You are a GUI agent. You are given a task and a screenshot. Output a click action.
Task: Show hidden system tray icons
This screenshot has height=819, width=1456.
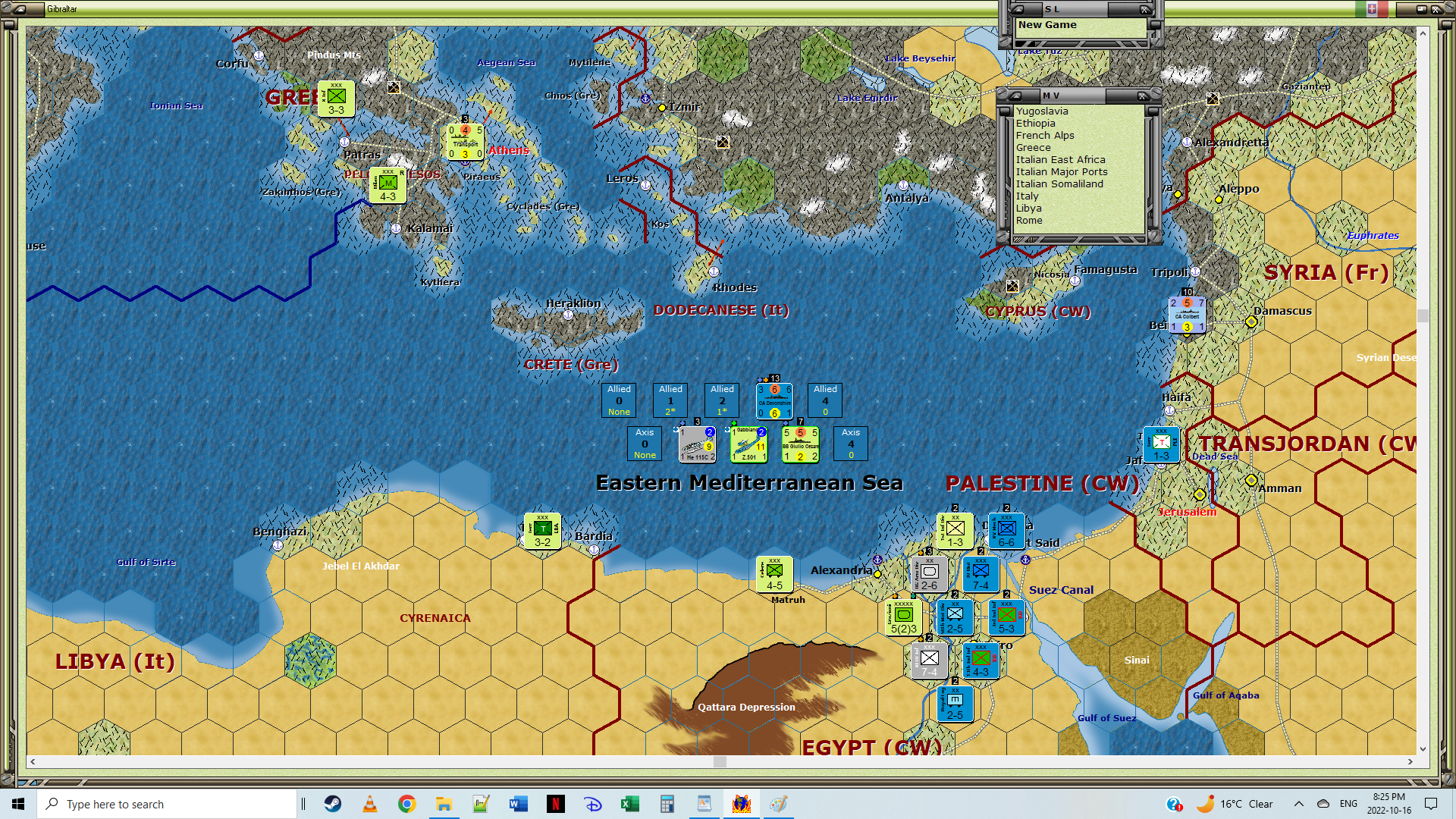pos(1298,804)
